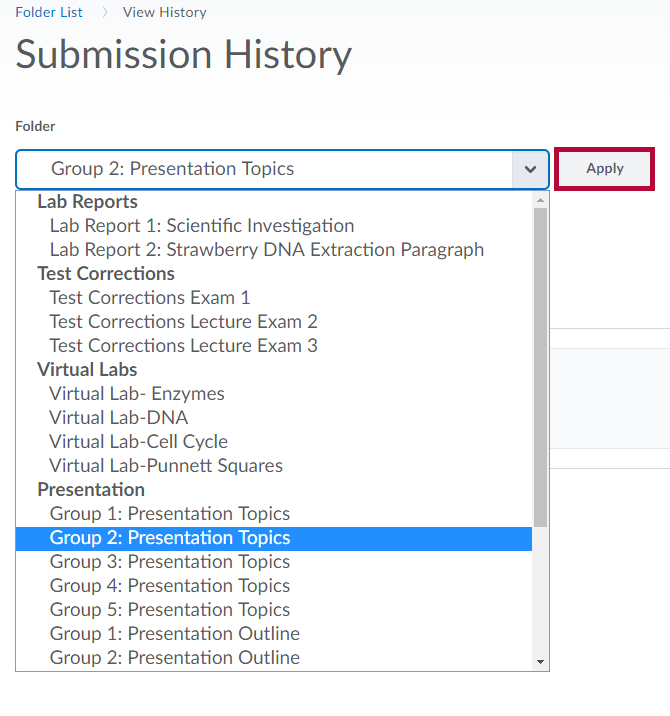The height and width of the screenshot is (716, 670).
Task: Click the Apply button
Action: [x=604, y=169]
